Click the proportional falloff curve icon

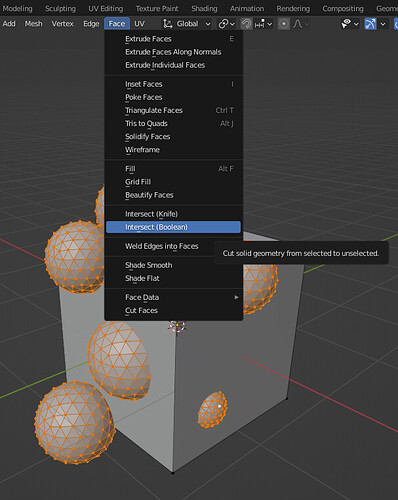[298, 24]
